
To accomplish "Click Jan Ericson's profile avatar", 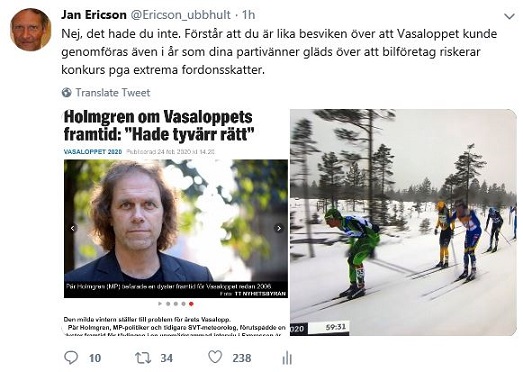I will pyautogui.click(x=31, y=30).
